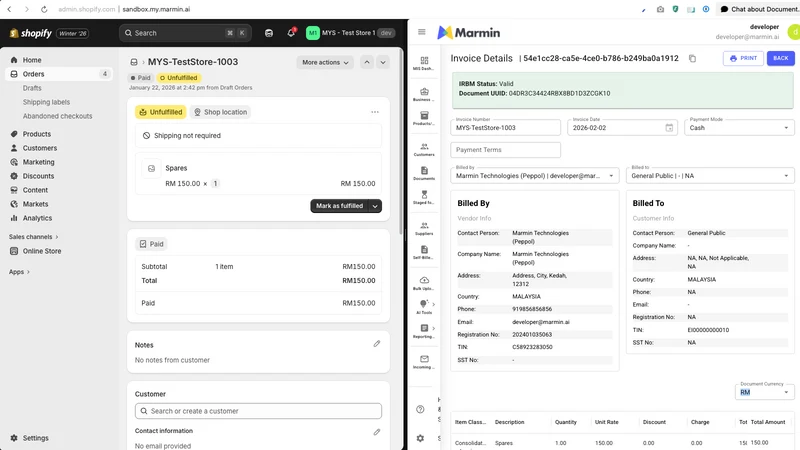Open Bulk Upload cloud icon in Marmin
800x450 pixels.
[424, 283]
